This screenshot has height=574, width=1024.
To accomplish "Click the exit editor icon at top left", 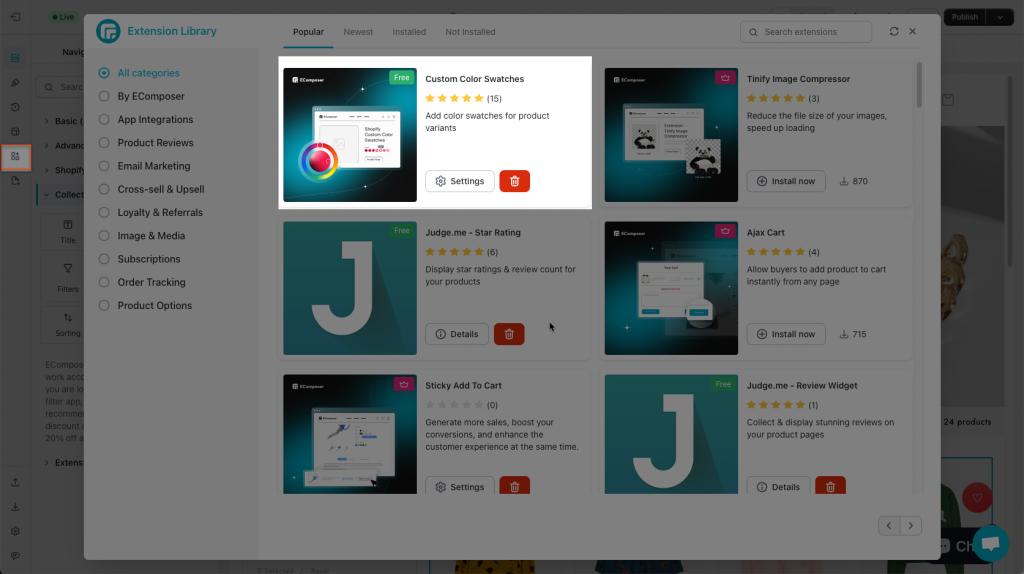I will coord(15,17).
